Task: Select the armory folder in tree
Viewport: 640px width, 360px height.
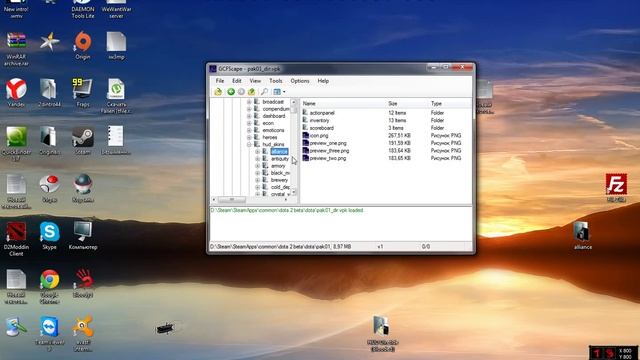Action: pos(278,166)
